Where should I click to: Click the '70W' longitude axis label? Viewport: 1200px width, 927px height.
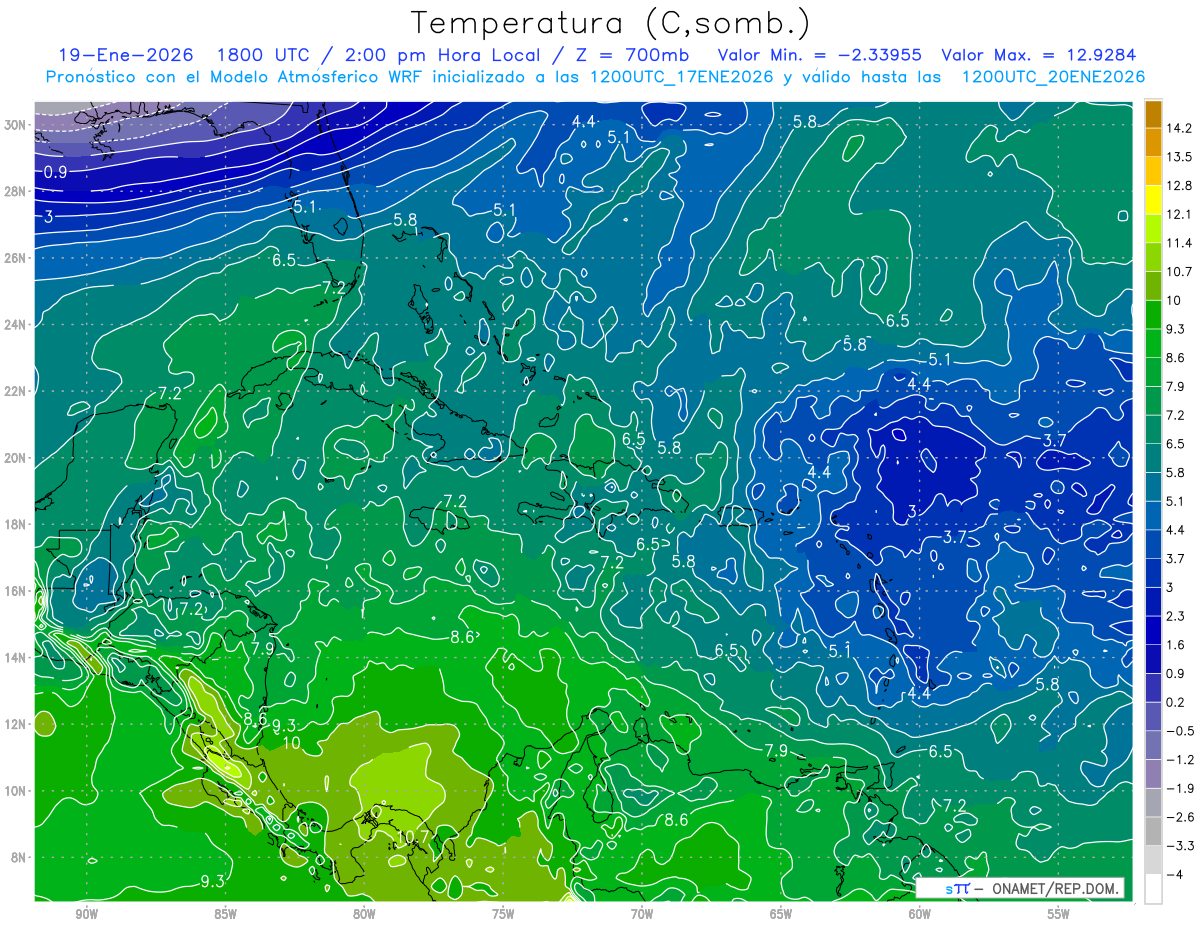click(642, 915)
